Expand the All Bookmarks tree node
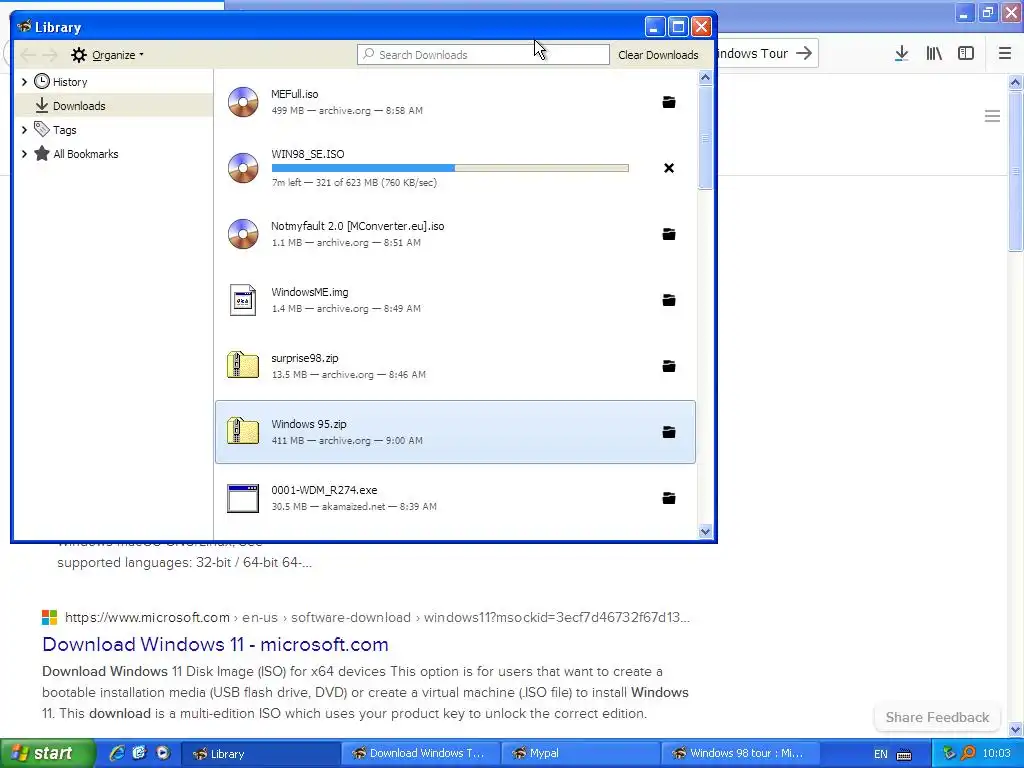Image resolution: width=1024 pixels, height=768 pixels. (24, 154)
